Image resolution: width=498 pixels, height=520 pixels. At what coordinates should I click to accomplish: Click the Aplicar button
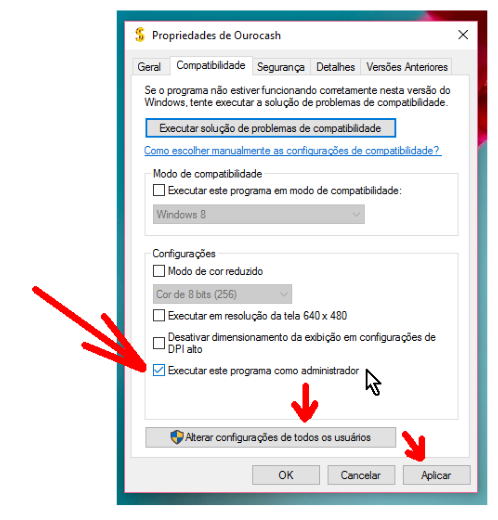tap(436, 475)
